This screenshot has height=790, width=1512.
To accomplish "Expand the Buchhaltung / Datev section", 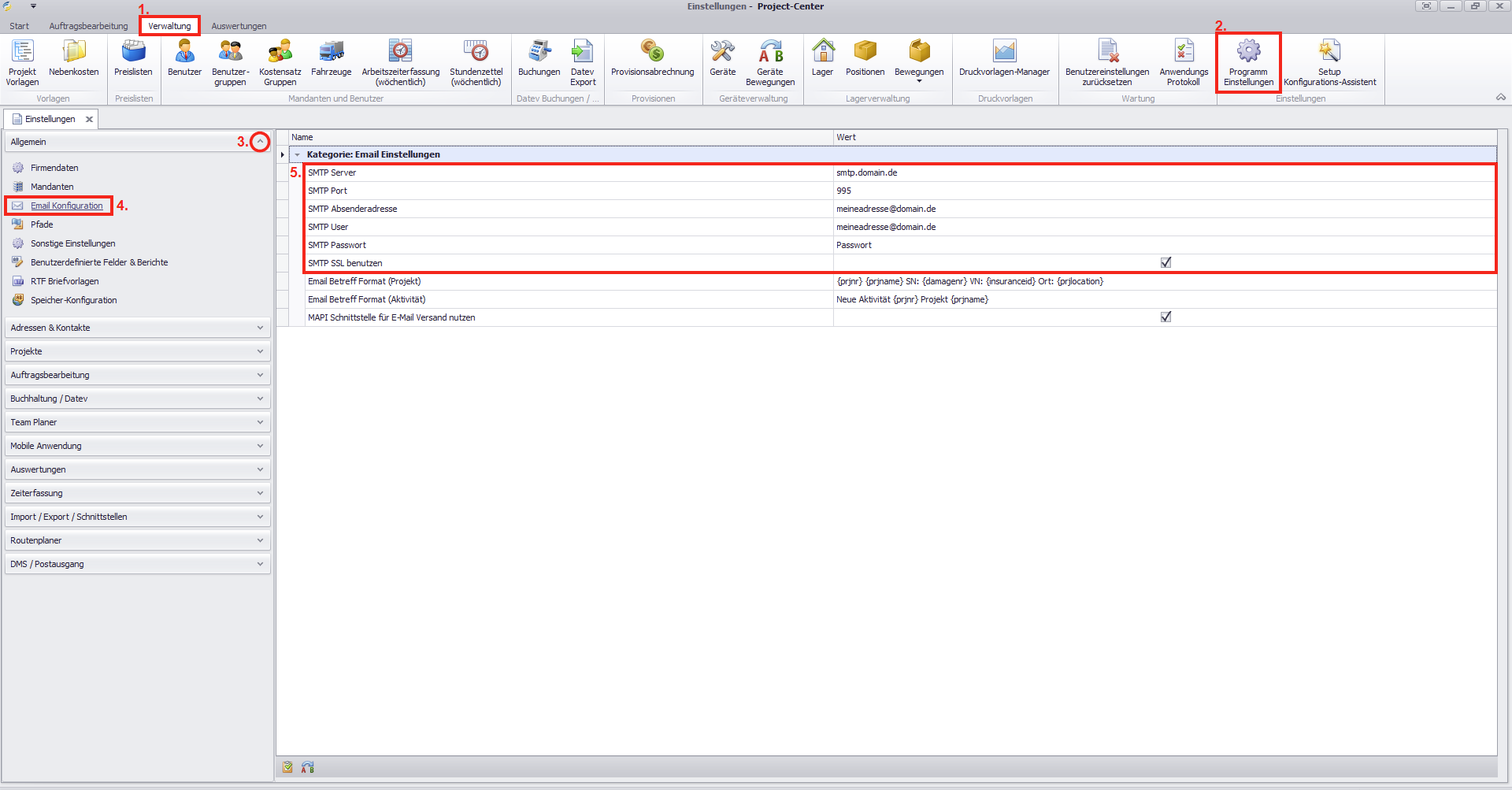I will tap(260, 399).
